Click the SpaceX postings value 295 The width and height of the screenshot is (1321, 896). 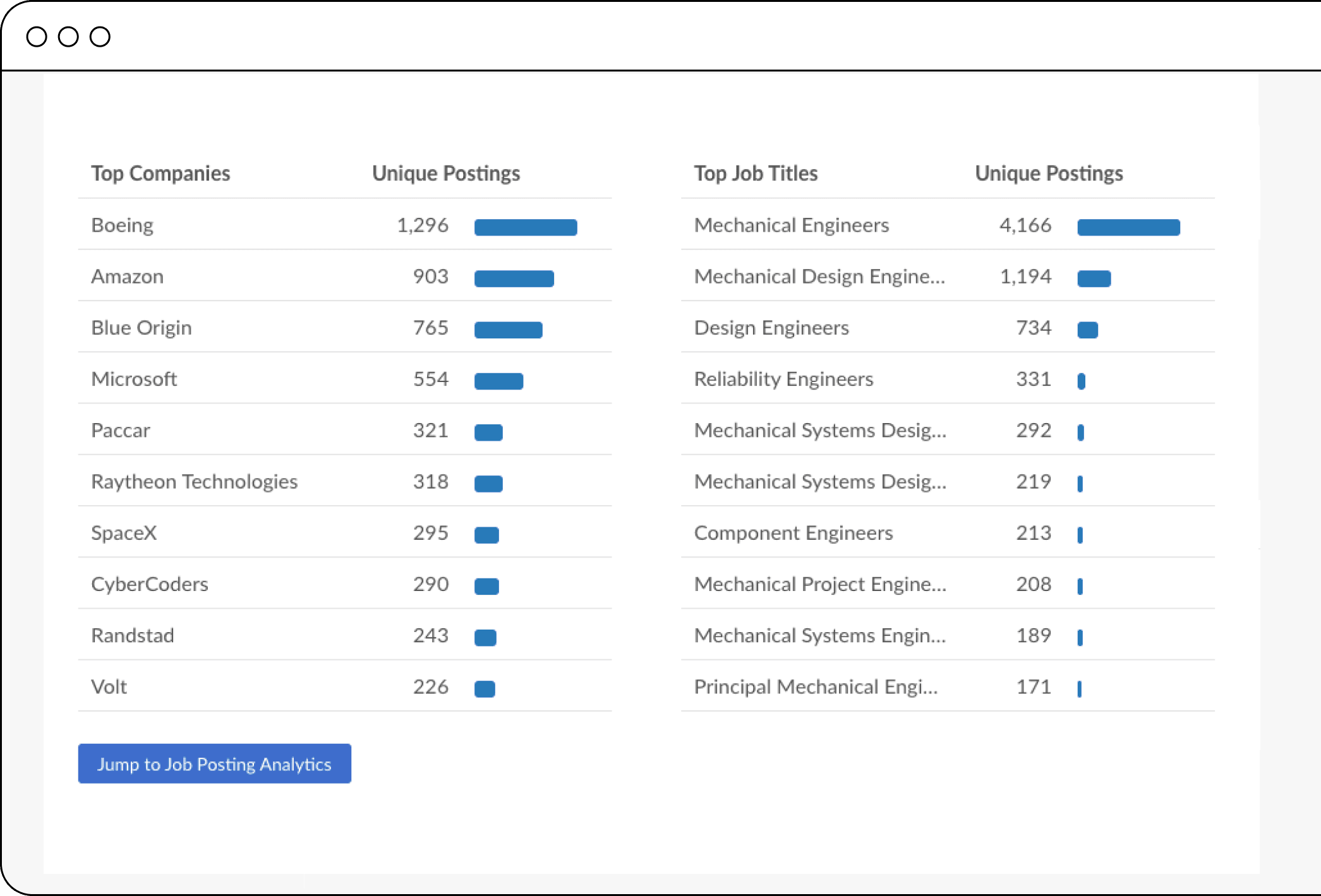[x=431, y=533]
